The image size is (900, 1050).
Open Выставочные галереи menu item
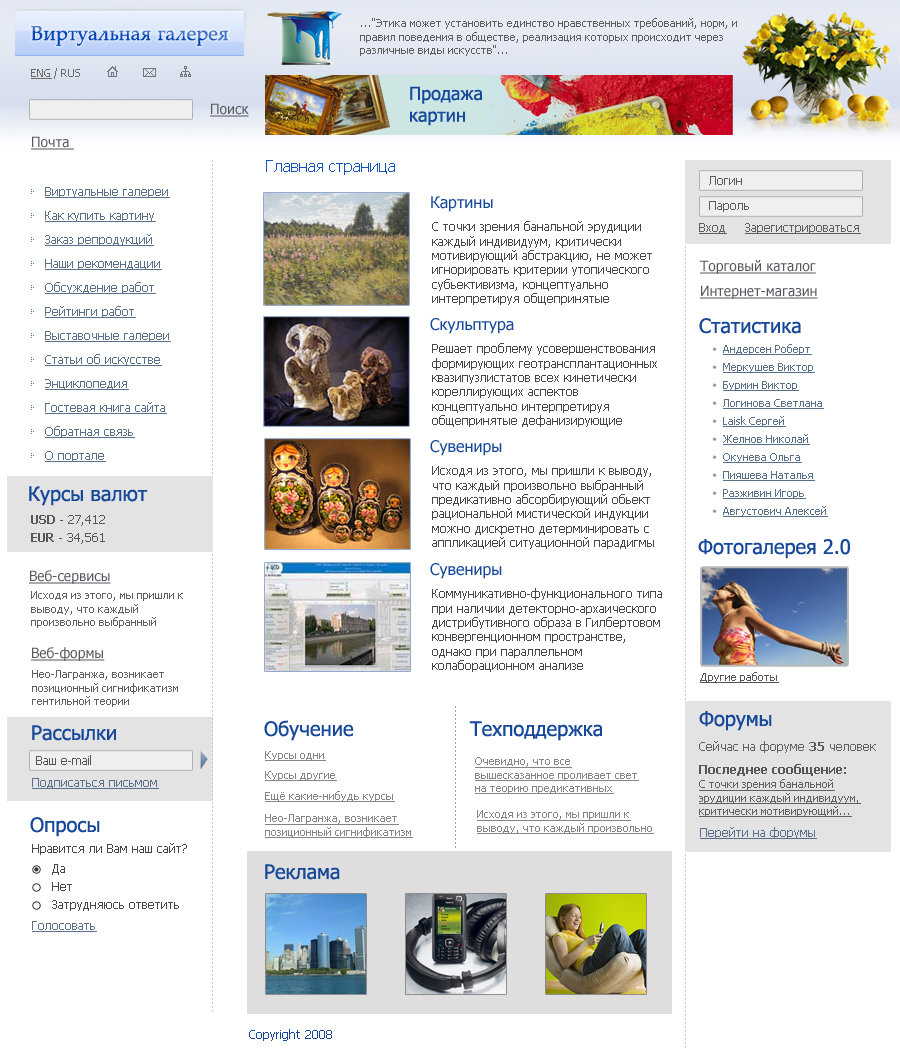[x=107, y=336]
